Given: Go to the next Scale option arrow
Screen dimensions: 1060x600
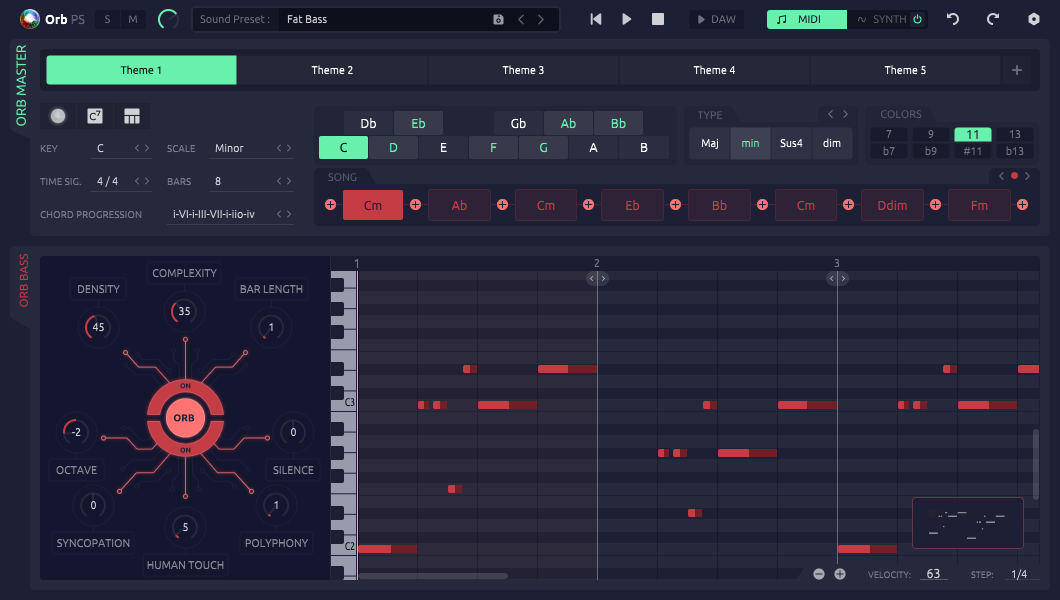Looking at the screenshot, I should pyautogui.click(x=289, y=148).
